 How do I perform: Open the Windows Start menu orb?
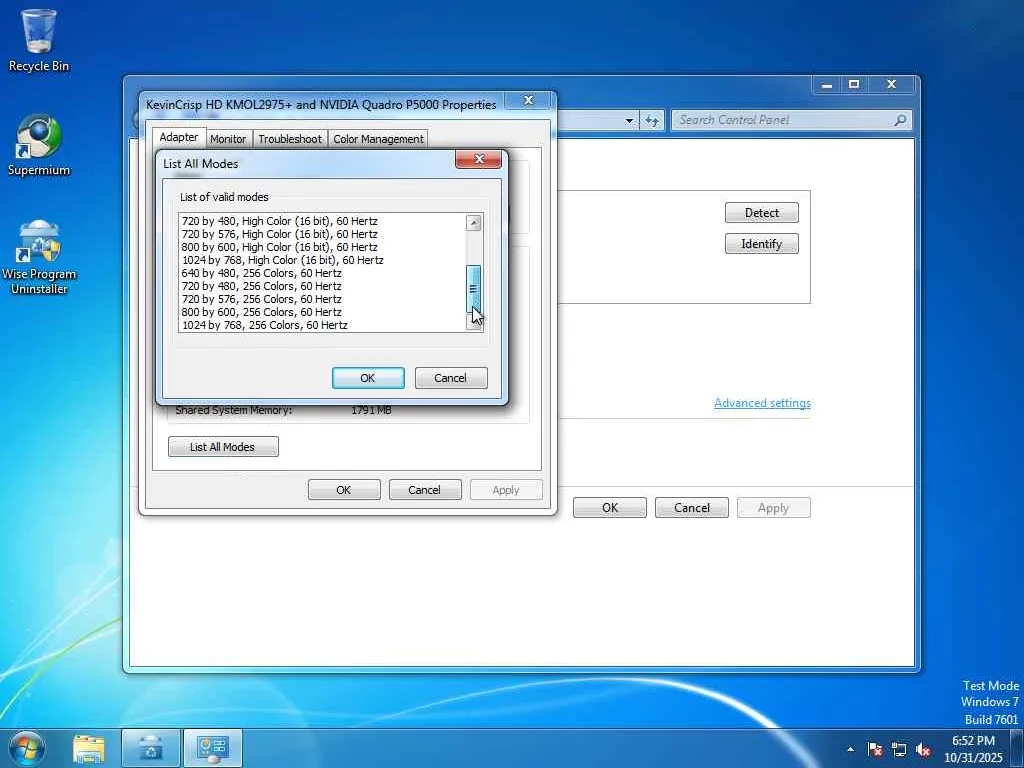(x=27, y=748)
